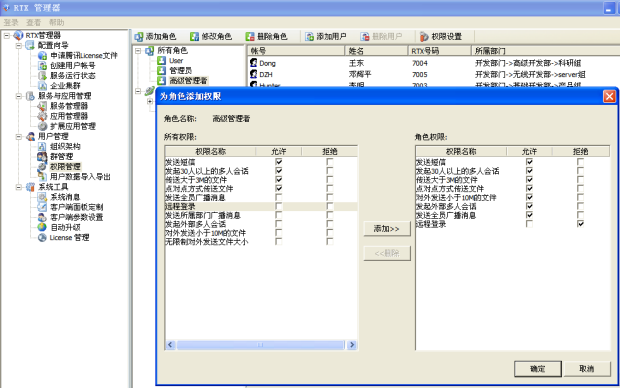Click the 客户端面板定制 icon
The height and width of the screenshot is (388, 620).
pyautogui.click(x=42, y=207)
